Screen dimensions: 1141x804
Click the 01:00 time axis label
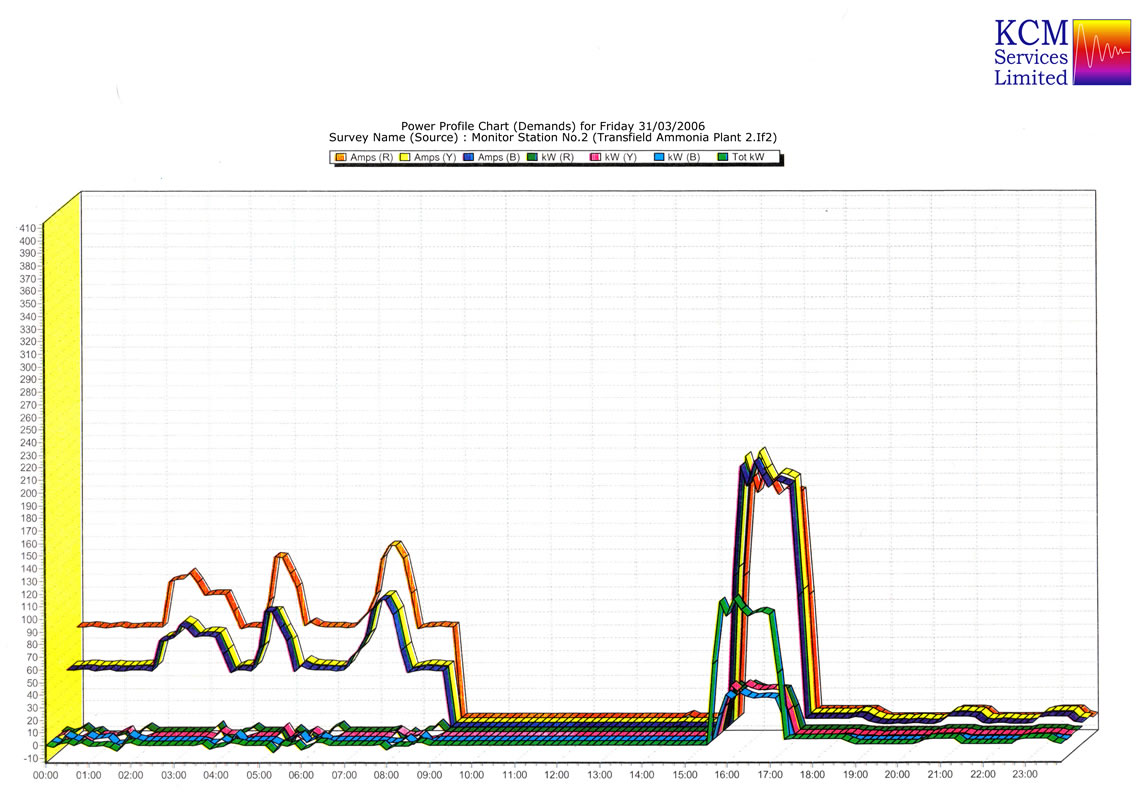(x=89, y=776)
